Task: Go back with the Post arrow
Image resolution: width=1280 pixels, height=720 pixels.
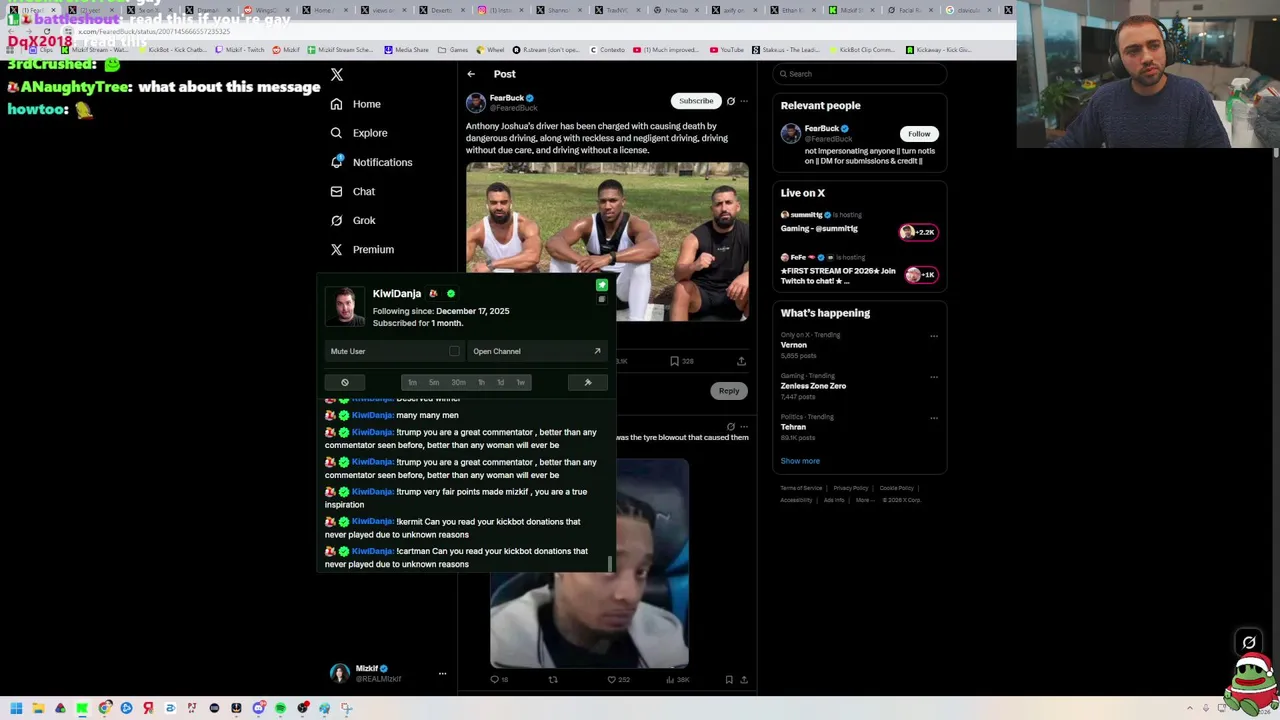Action: [471, 74]
